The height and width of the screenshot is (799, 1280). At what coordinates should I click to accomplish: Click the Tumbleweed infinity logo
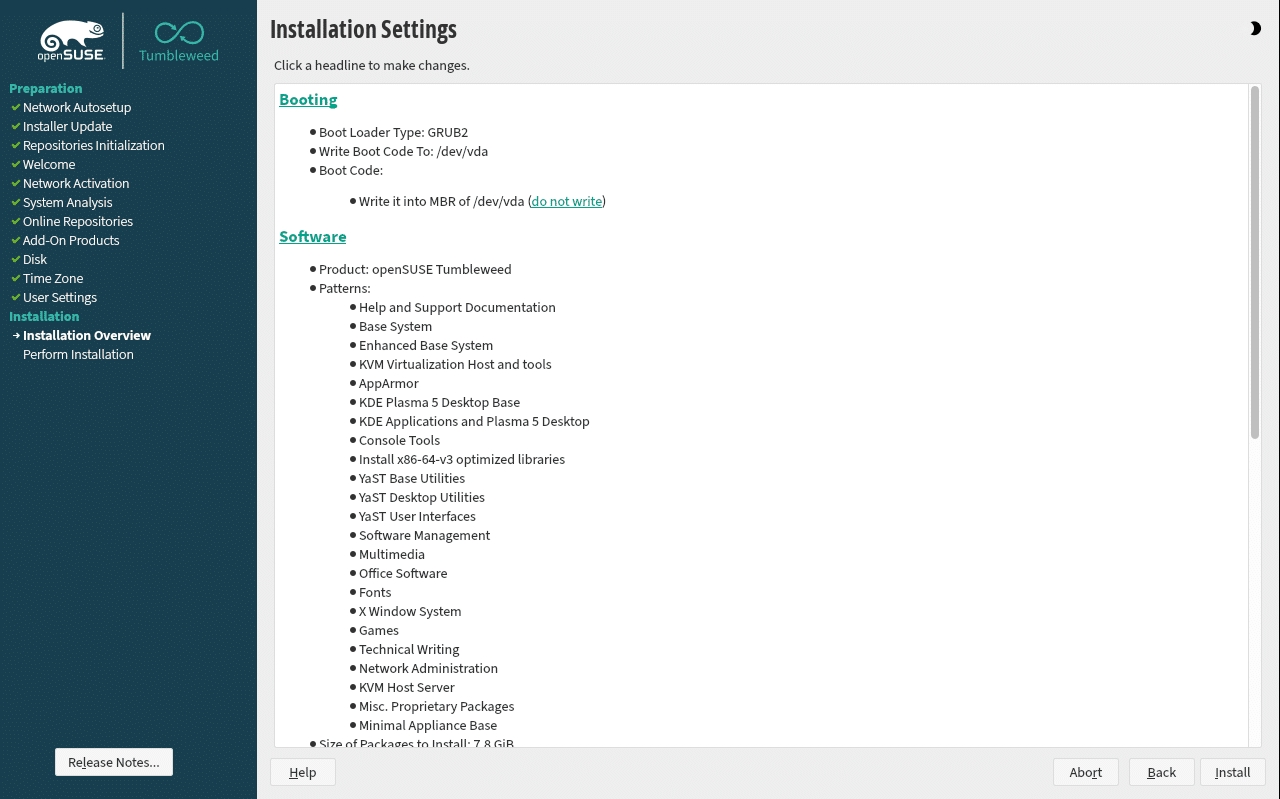[179, 41]
